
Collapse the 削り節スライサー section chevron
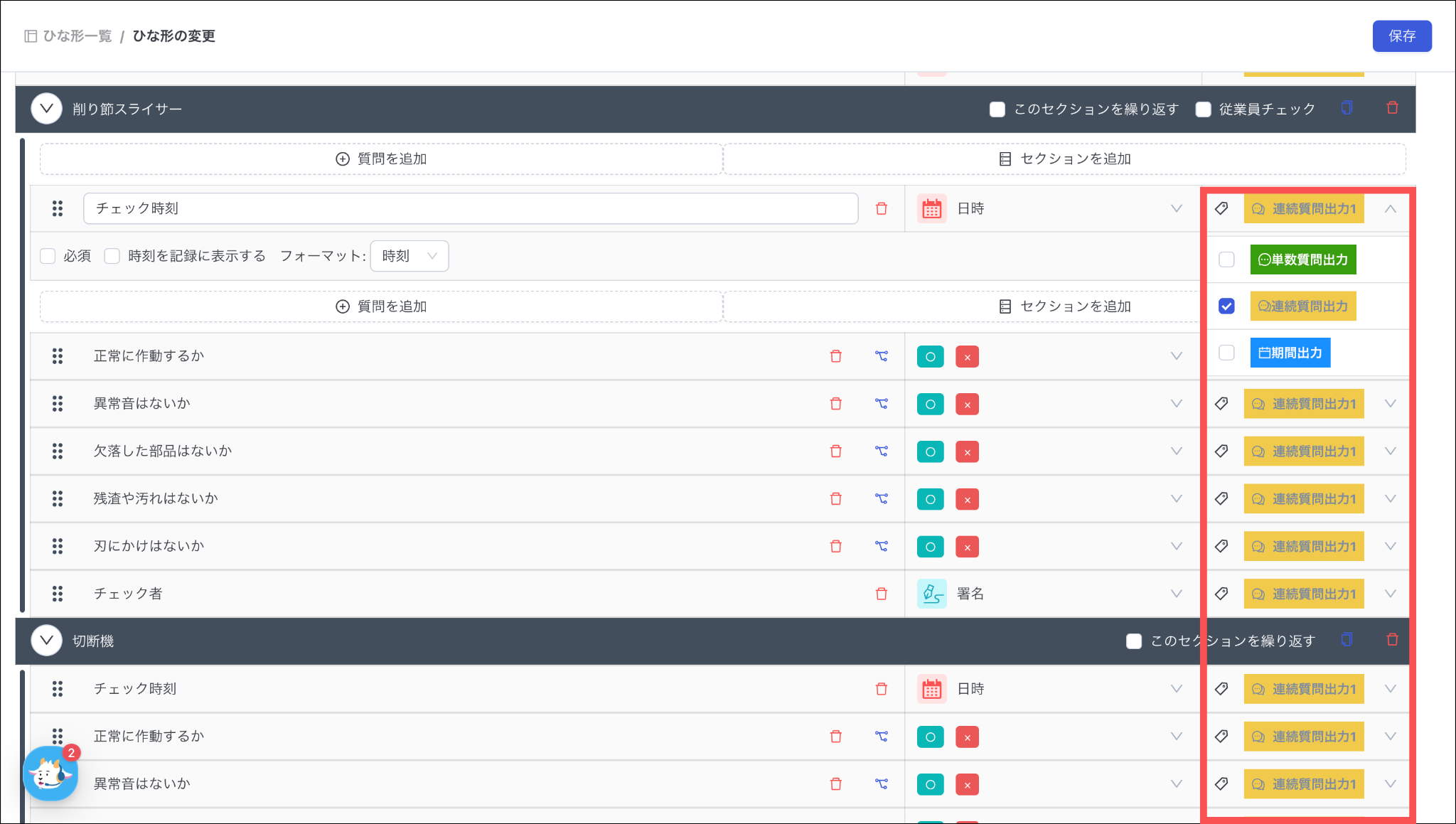(47, 109)
